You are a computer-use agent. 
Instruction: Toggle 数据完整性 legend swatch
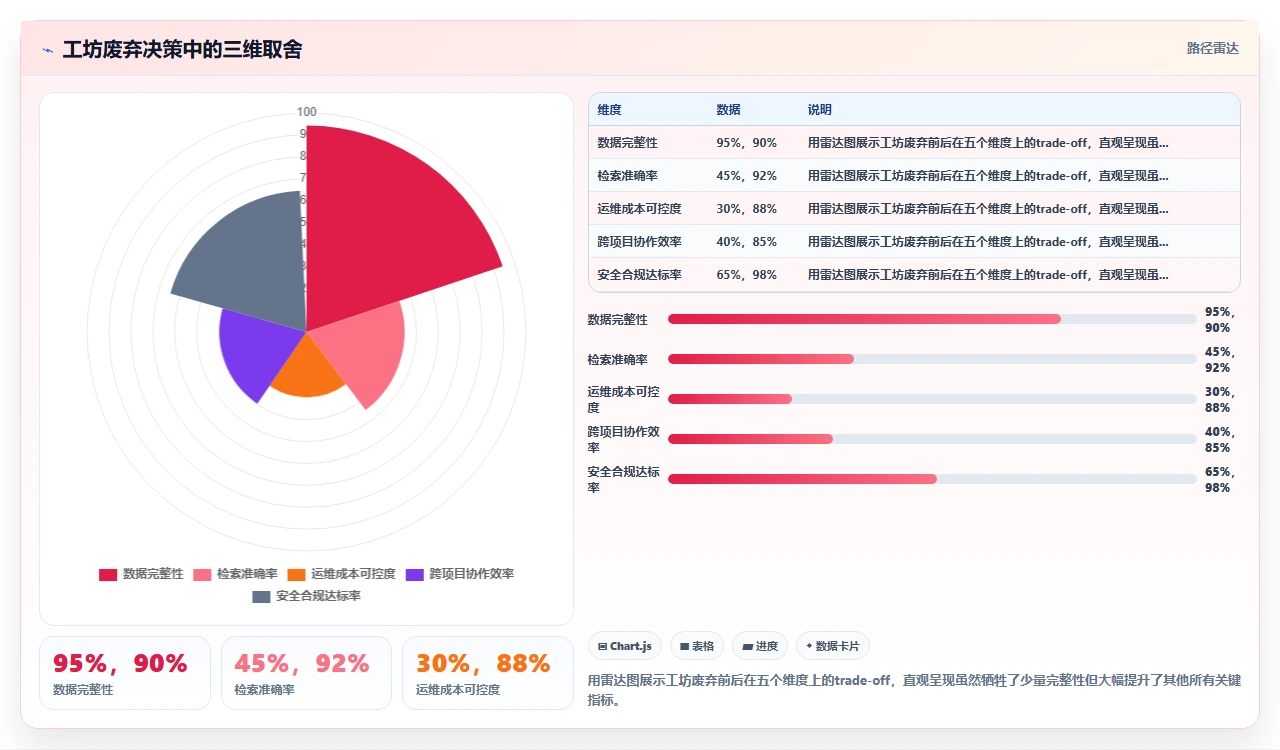point(108,574)
